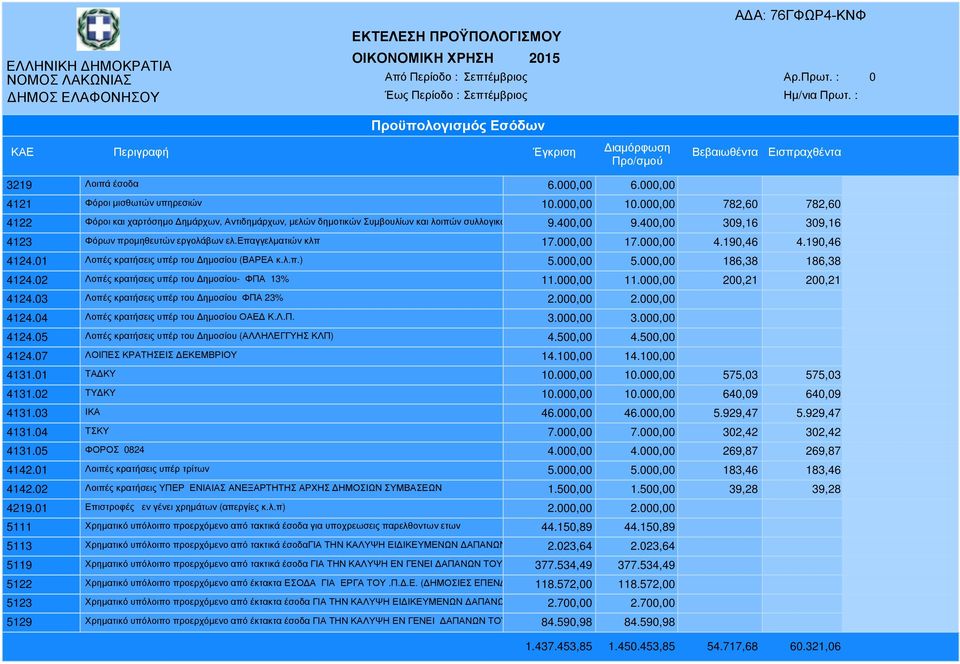Screen dimensions: 960x664
Task: Select KAE code 4124.04
Action: tap(27, 318)
